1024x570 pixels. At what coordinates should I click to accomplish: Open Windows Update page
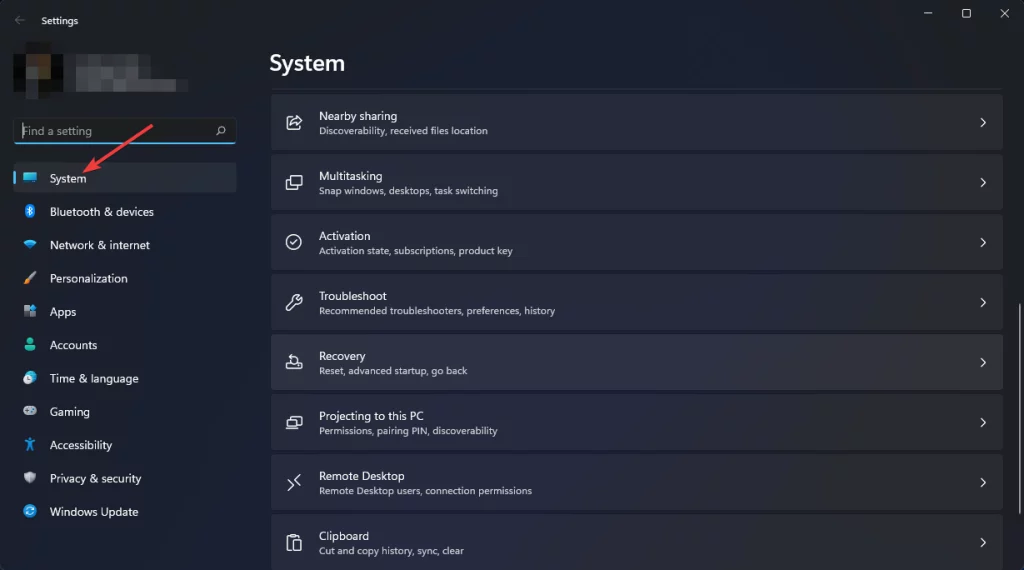tap(125, 511)
